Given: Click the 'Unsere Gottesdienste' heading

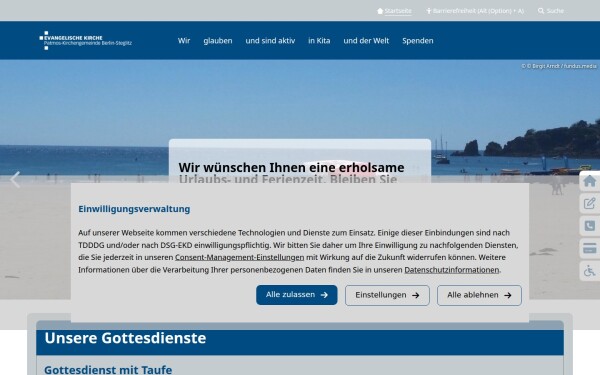Looking at the screenshot, I should [125, 338].
